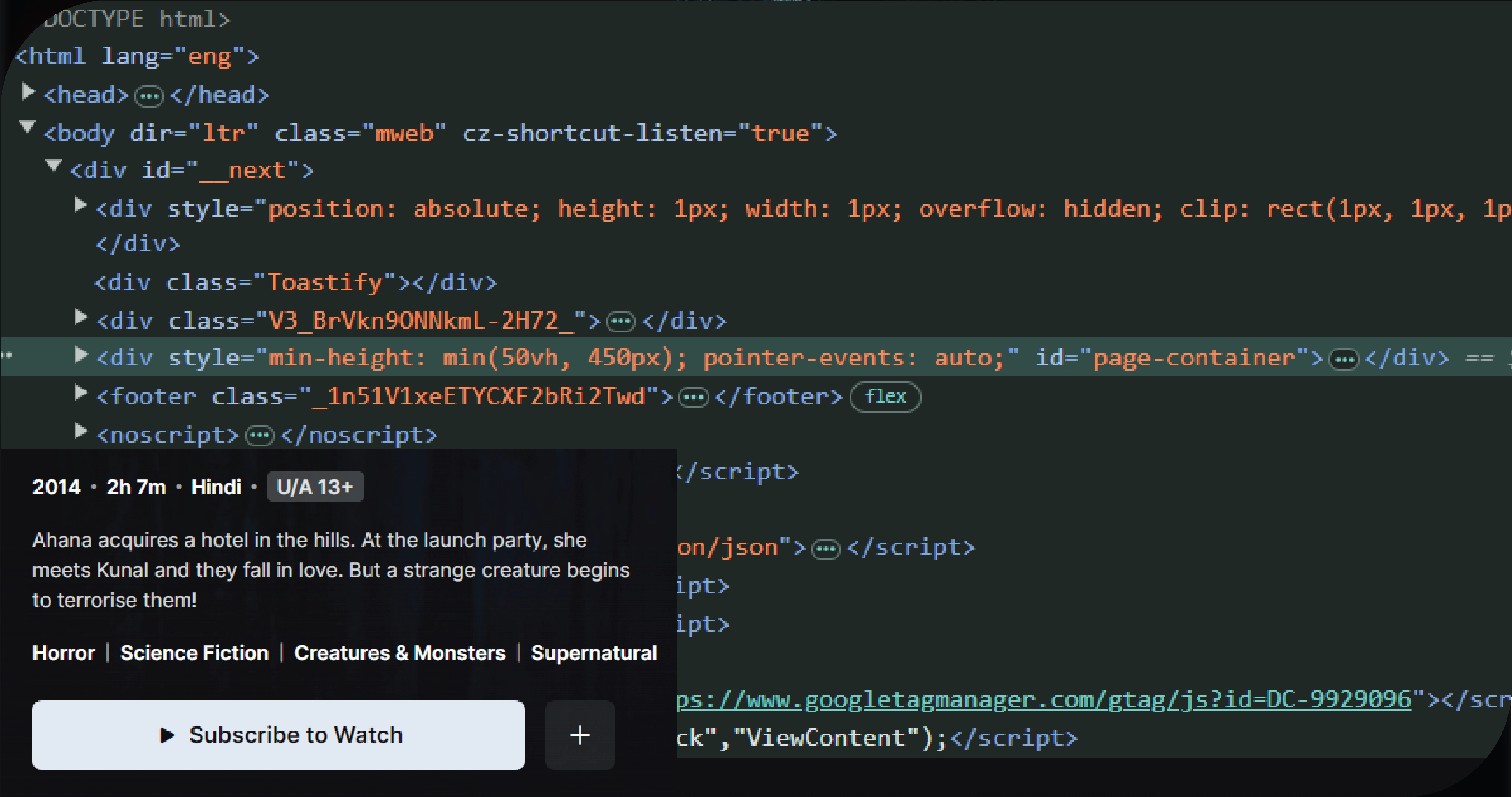Click ellipsis icon in json script tag

(x=826, y=549)
